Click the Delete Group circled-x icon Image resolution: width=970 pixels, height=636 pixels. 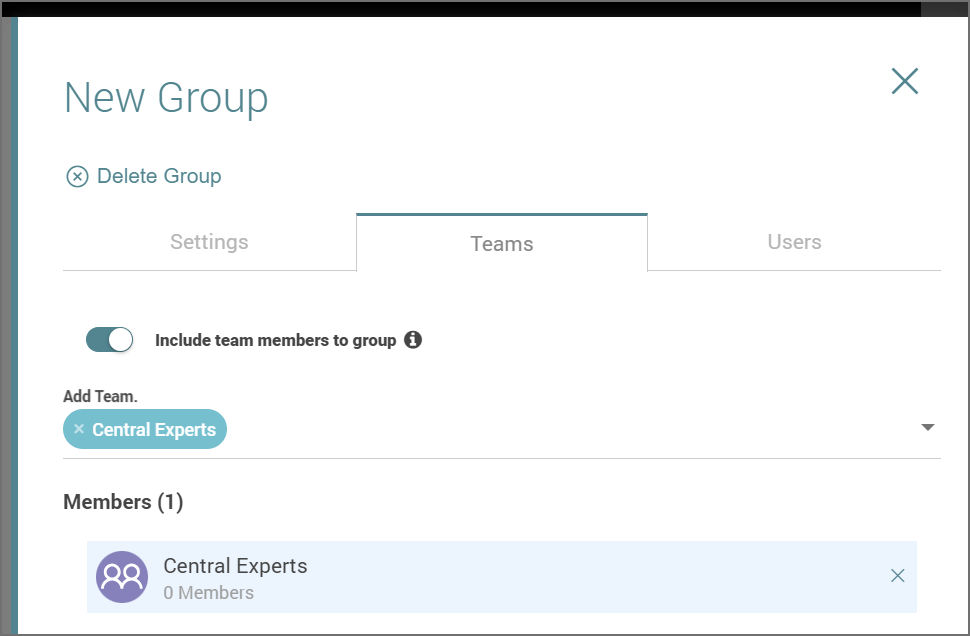pos(77,176)
